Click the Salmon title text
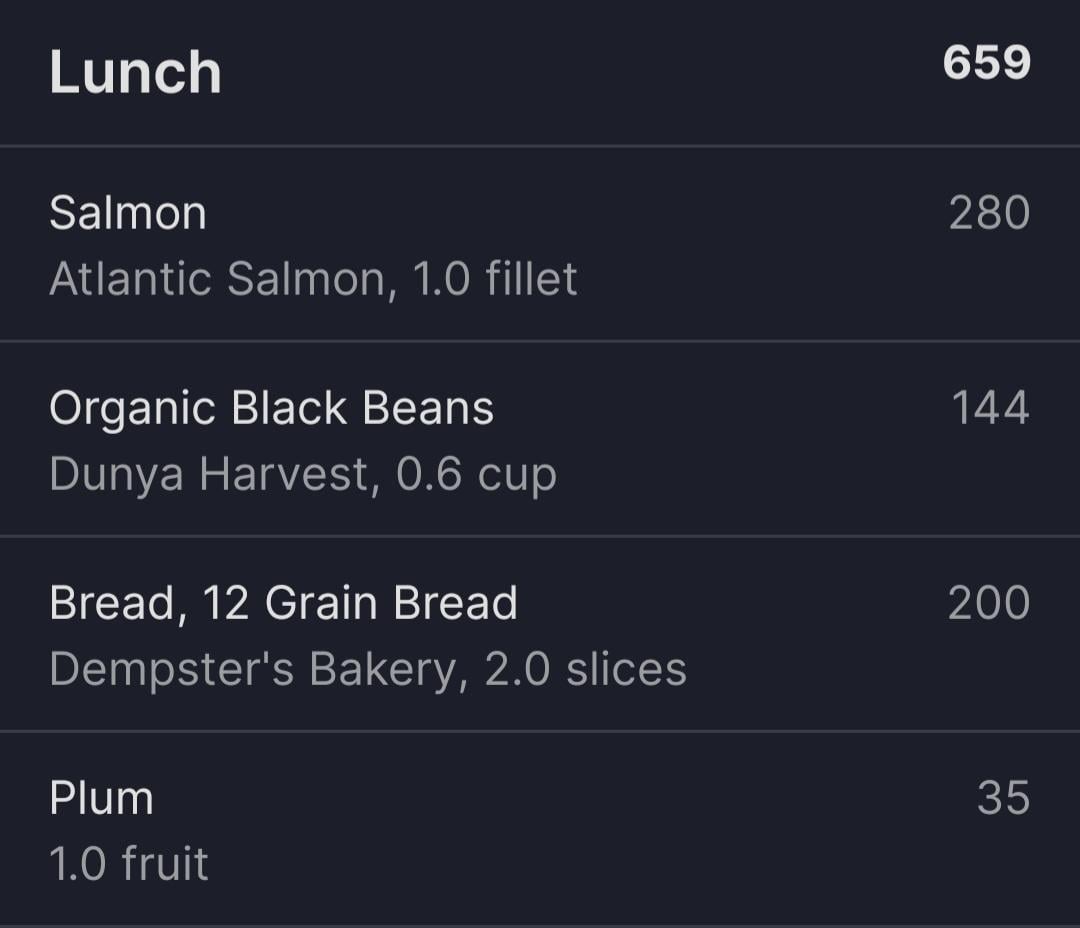The image size is (1080, 928). point(128,212)
